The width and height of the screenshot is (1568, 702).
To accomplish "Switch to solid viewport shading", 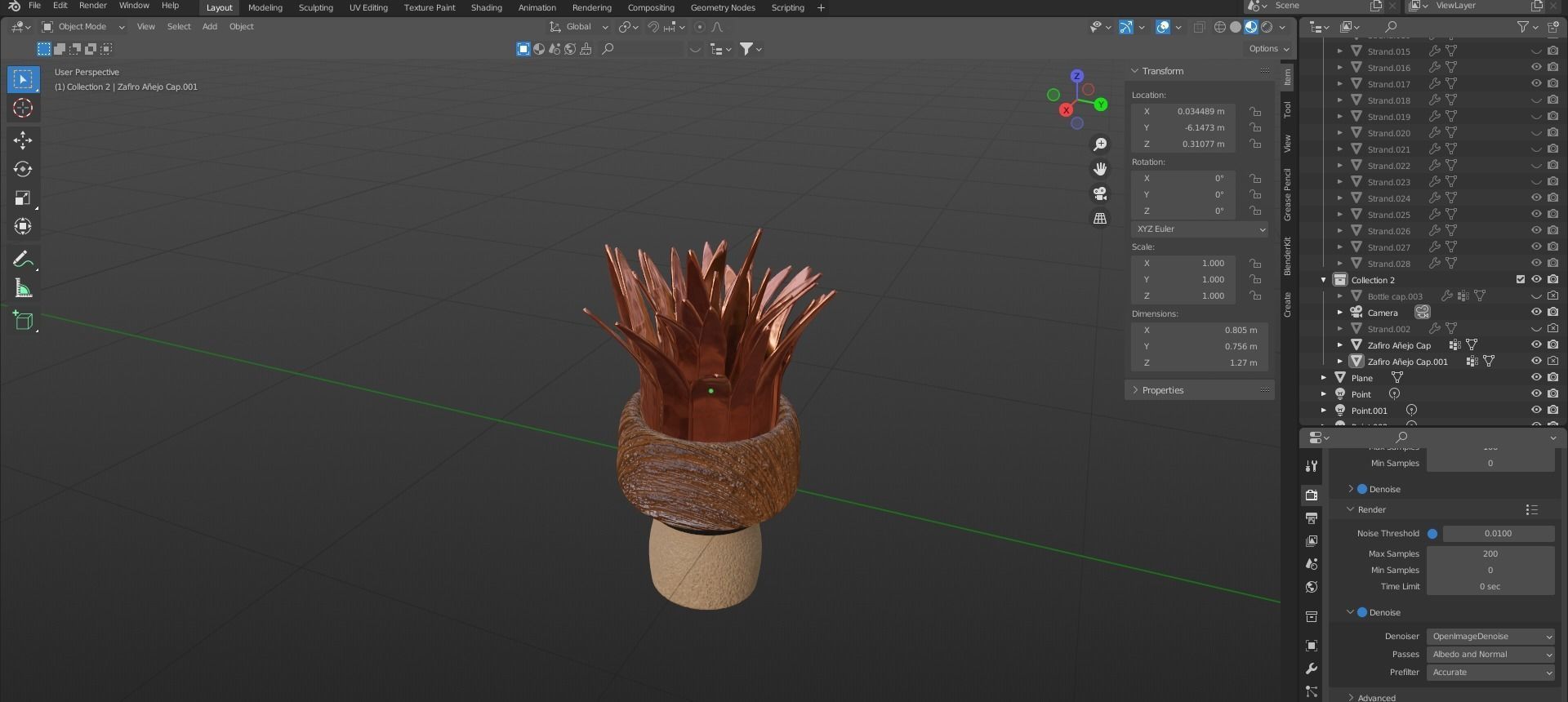I will (1236, 27).
